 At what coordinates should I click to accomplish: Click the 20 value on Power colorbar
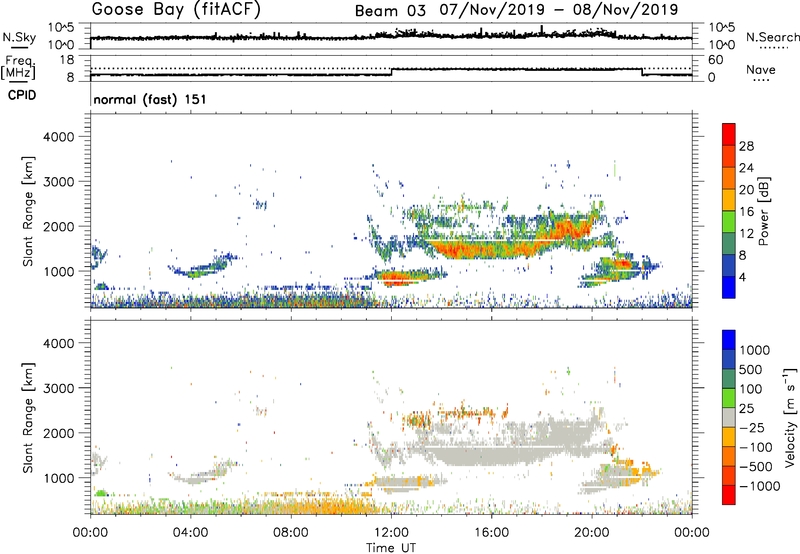click(746, 190)
